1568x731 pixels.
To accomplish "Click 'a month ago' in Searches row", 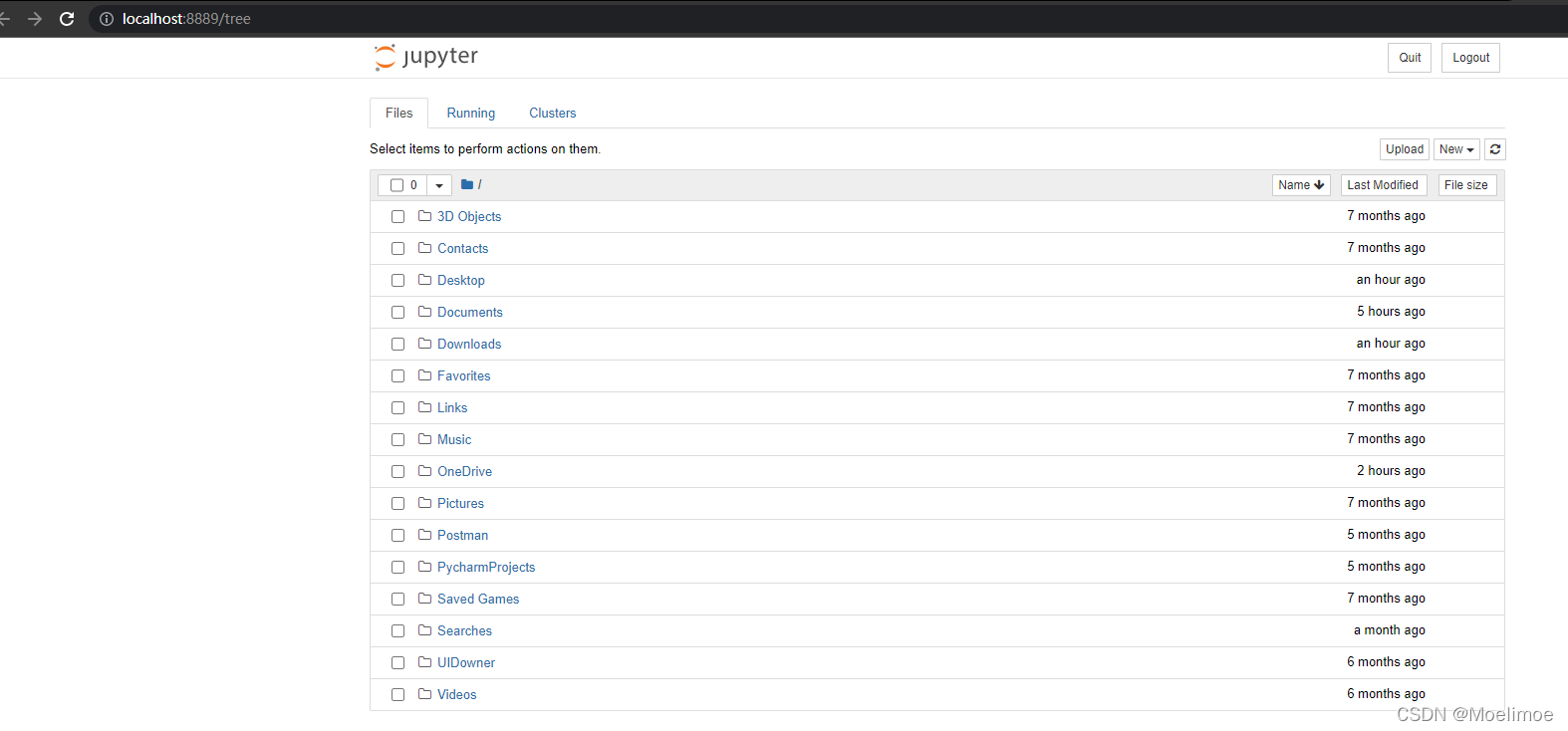I will tap(1390, 630).
